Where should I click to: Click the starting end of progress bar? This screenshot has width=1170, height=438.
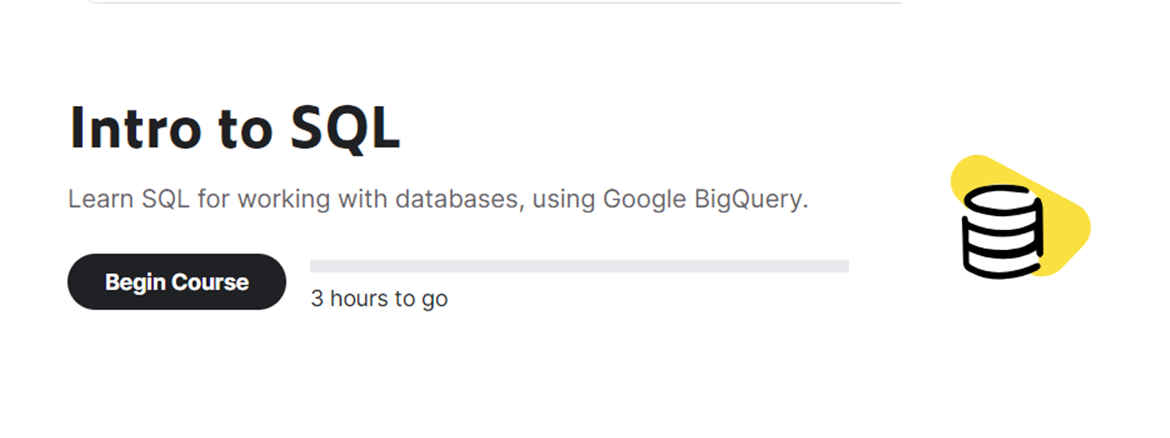pyautogui.click(x=313, y=266)
